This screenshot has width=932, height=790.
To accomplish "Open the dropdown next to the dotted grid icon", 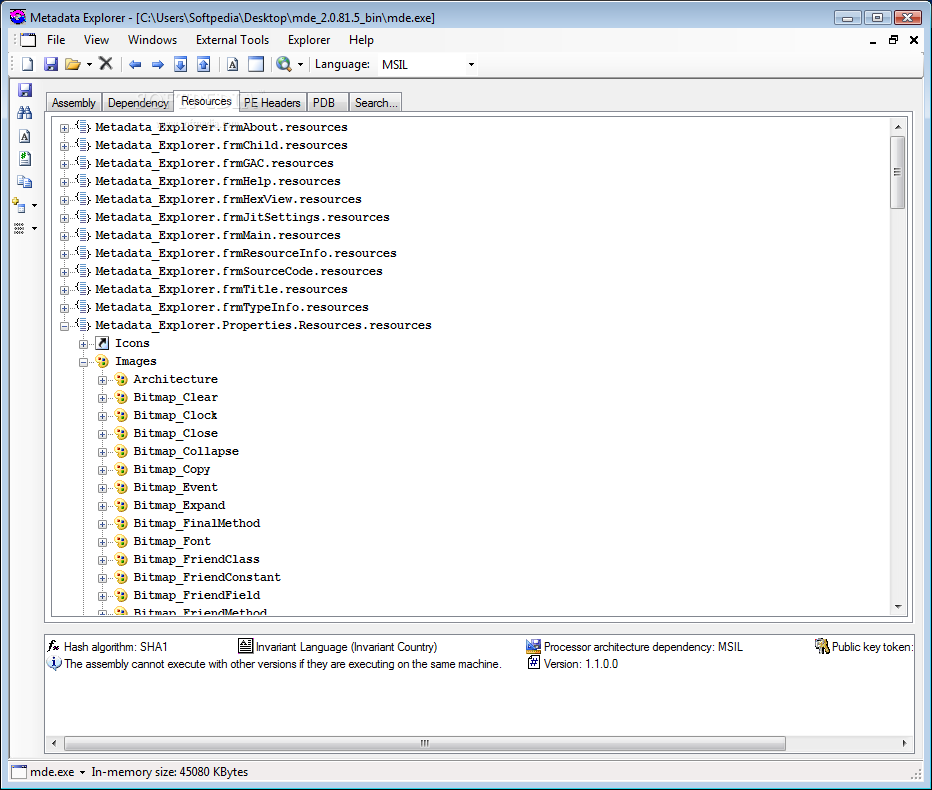I will (34, 228).
